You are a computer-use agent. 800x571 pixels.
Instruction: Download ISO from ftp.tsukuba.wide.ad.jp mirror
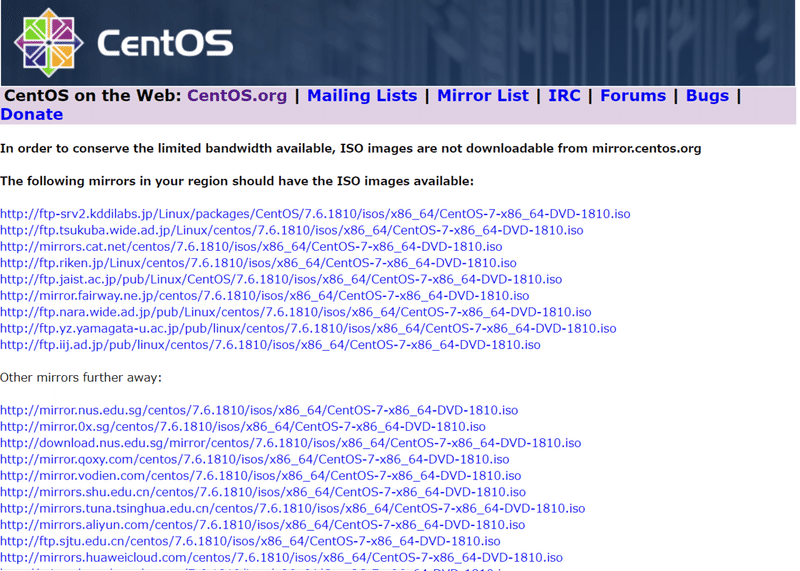click(x=292, y=230)
